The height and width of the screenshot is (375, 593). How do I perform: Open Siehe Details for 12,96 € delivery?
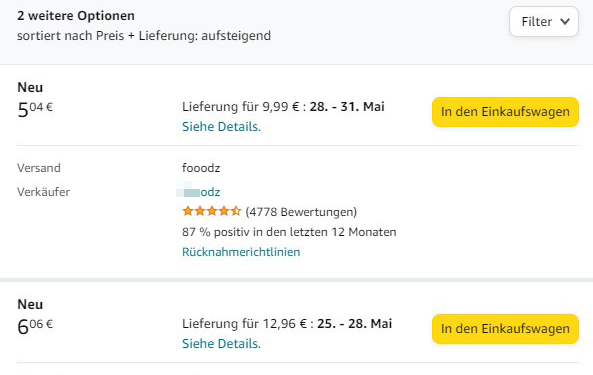pos(221,344)
